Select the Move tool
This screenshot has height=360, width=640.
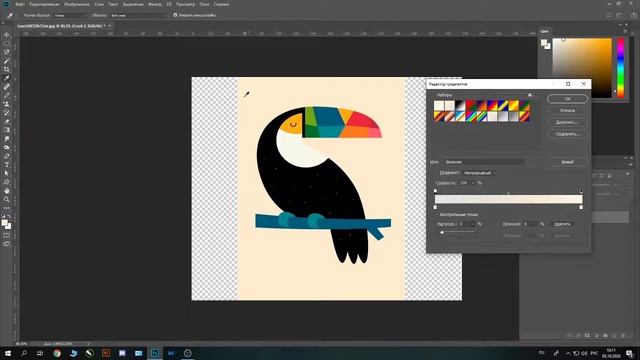coord(7,35)
